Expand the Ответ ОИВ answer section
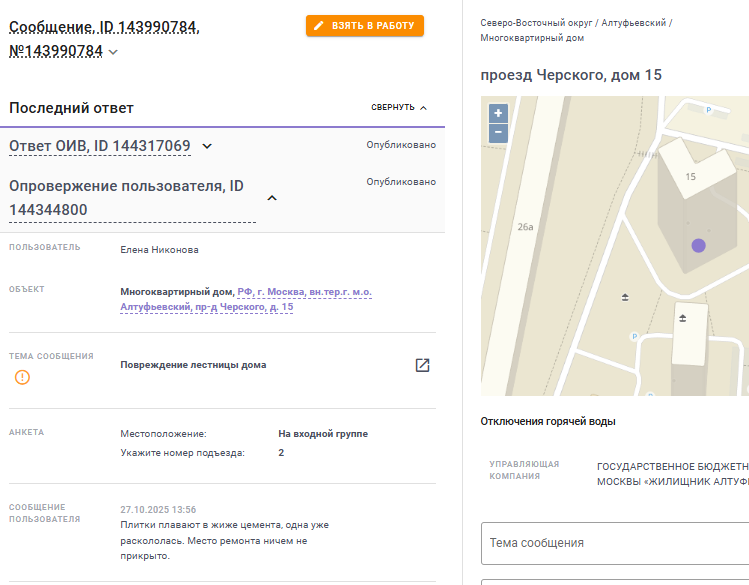The image size is (749, 585). tap(207, 146)
